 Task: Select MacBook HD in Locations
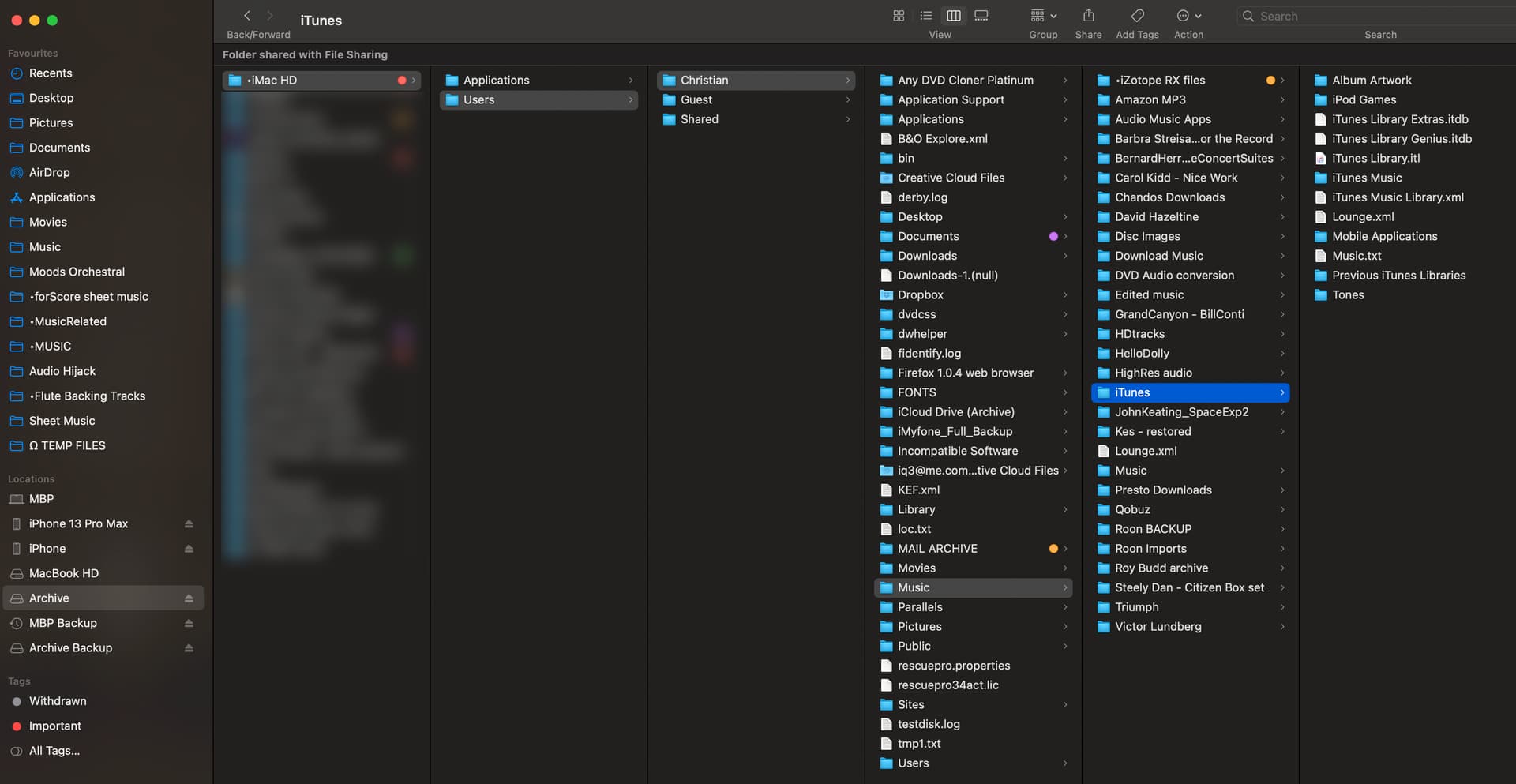63,573
